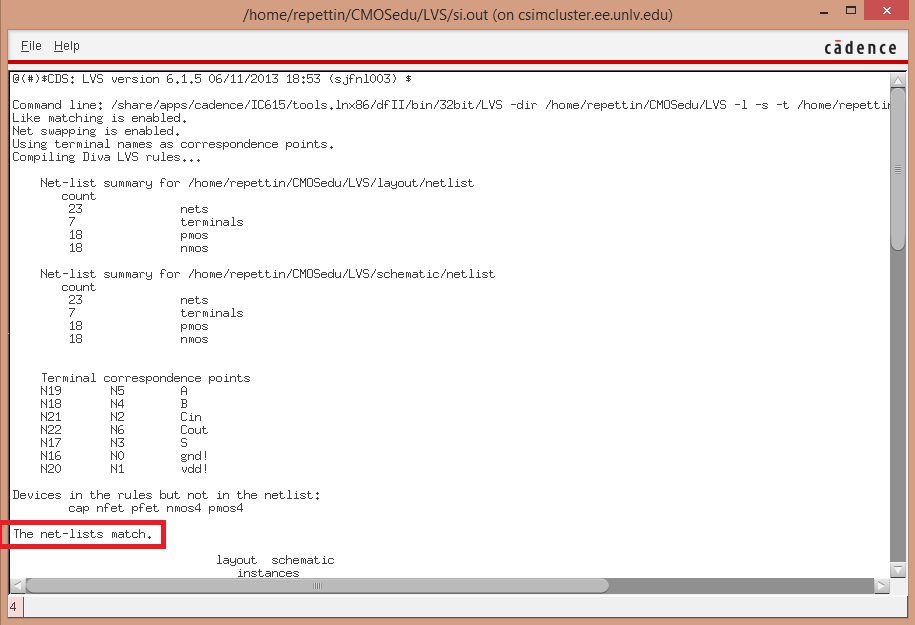Image resolution: width=915 pixels, height=625 pixels.
Task: Click 'Net swapping is enabled.' line
Action: tap(96, 131)
